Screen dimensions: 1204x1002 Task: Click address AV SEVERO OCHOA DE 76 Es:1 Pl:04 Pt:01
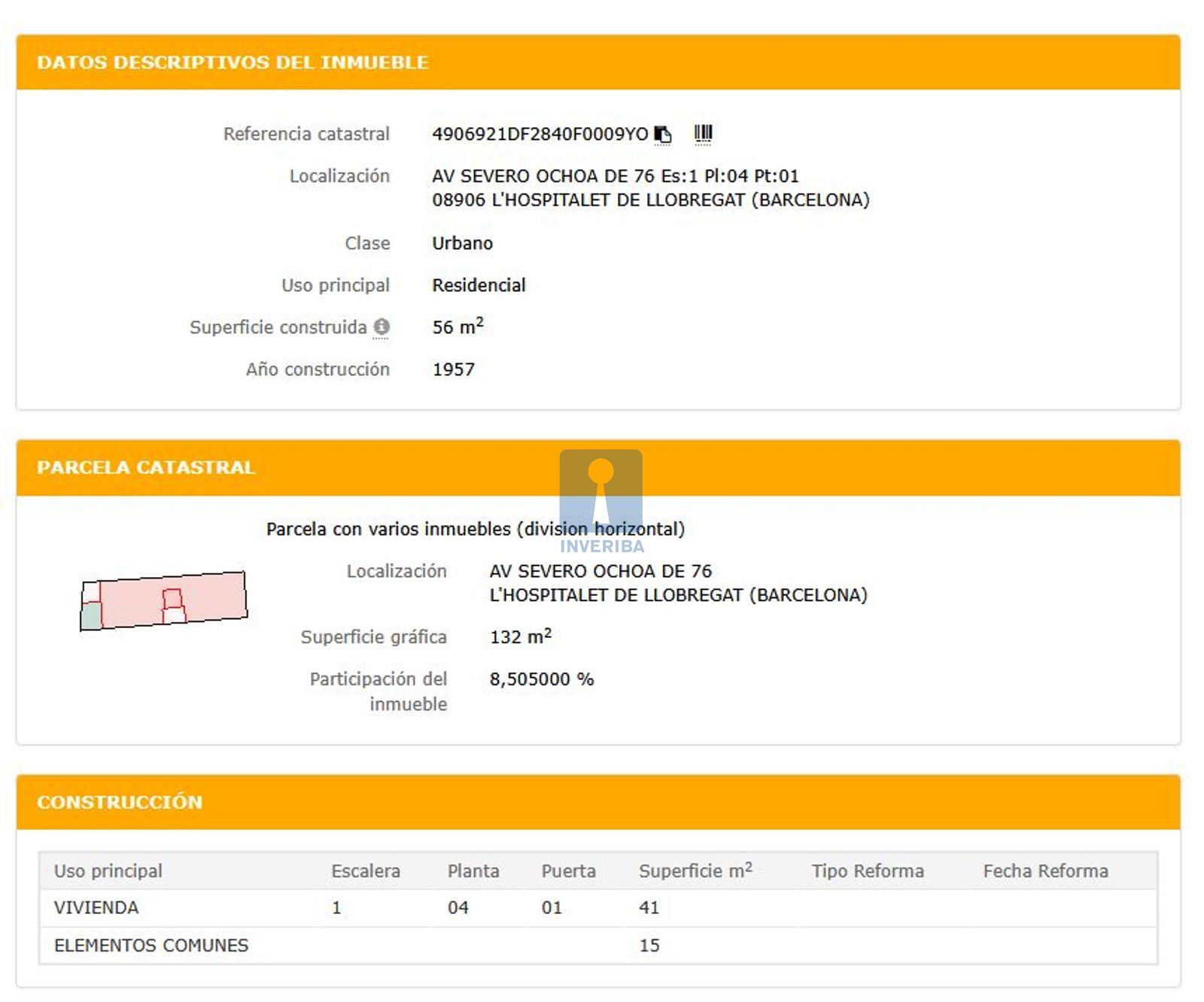(615, 176)
